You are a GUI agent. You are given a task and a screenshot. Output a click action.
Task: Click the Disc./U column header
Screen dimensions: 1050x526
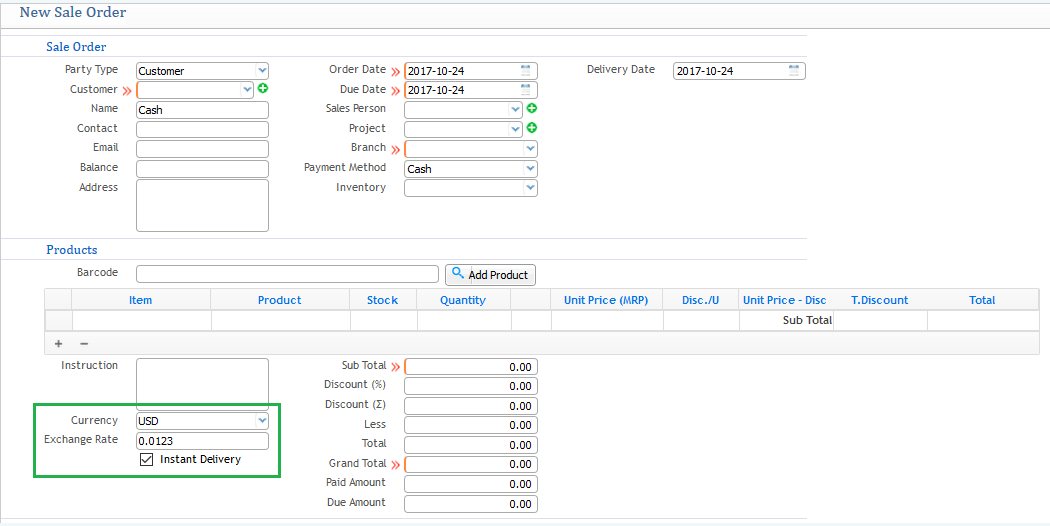(700, 300)
